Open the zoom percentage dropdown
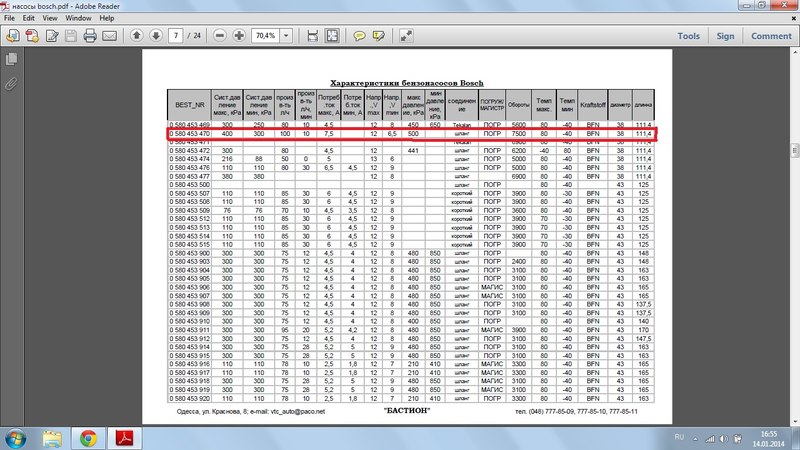This screenshot has height=450, width=800. click(286, 36)
